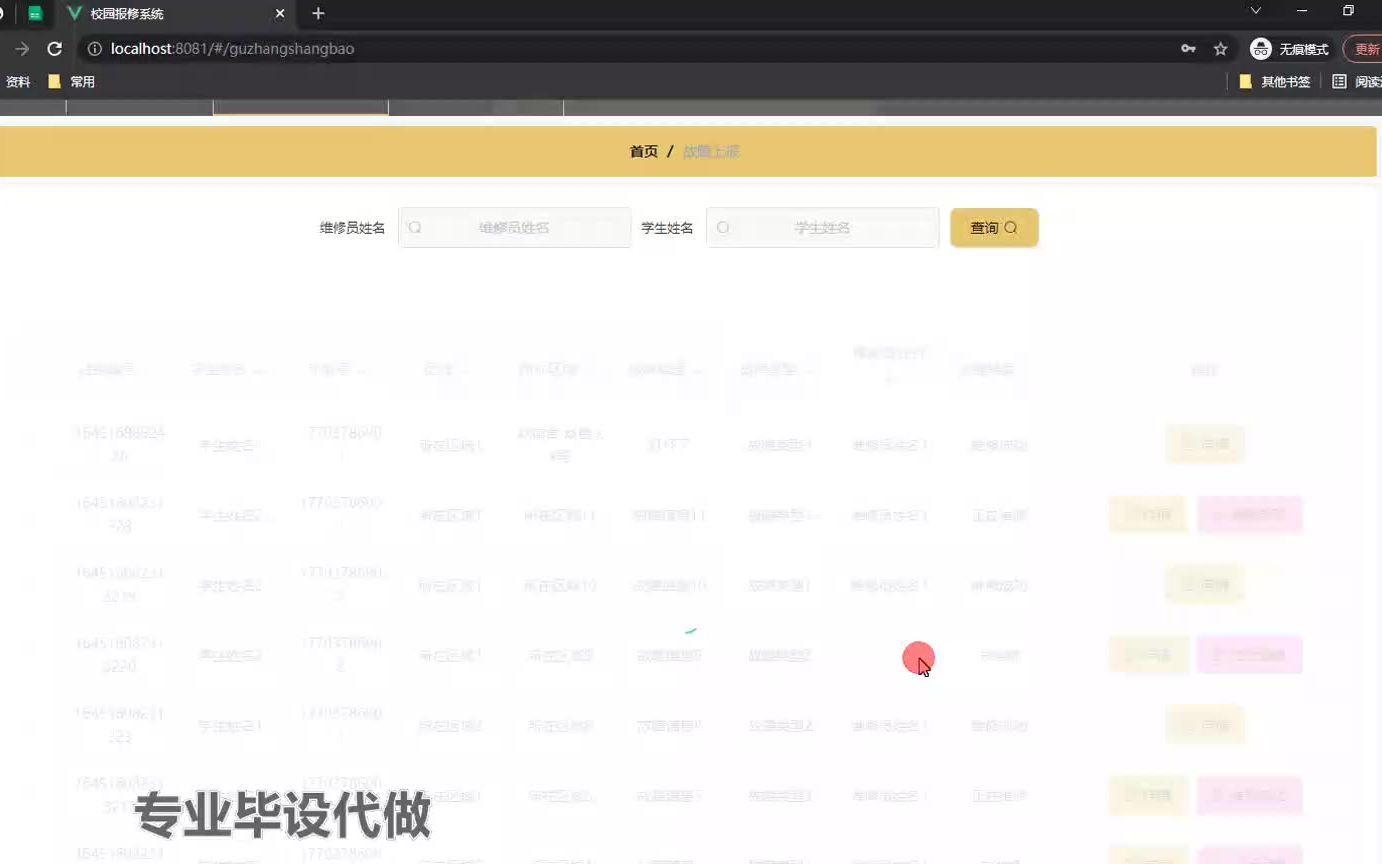This screenshot has height=864, width=1382.
Task: Restore down the browser window
Action: [1348, 11]
